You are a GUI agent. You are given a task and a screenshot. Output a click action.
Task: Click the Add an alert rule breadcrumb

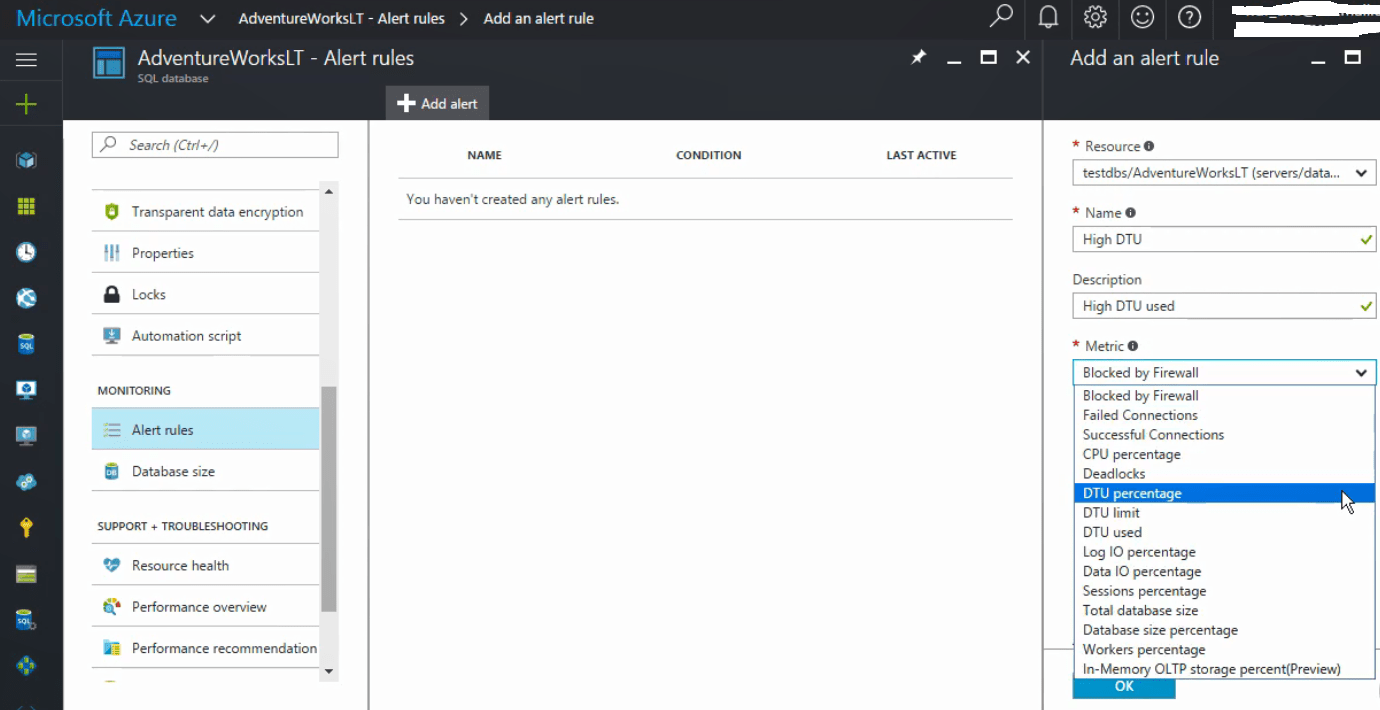point(538,18)
